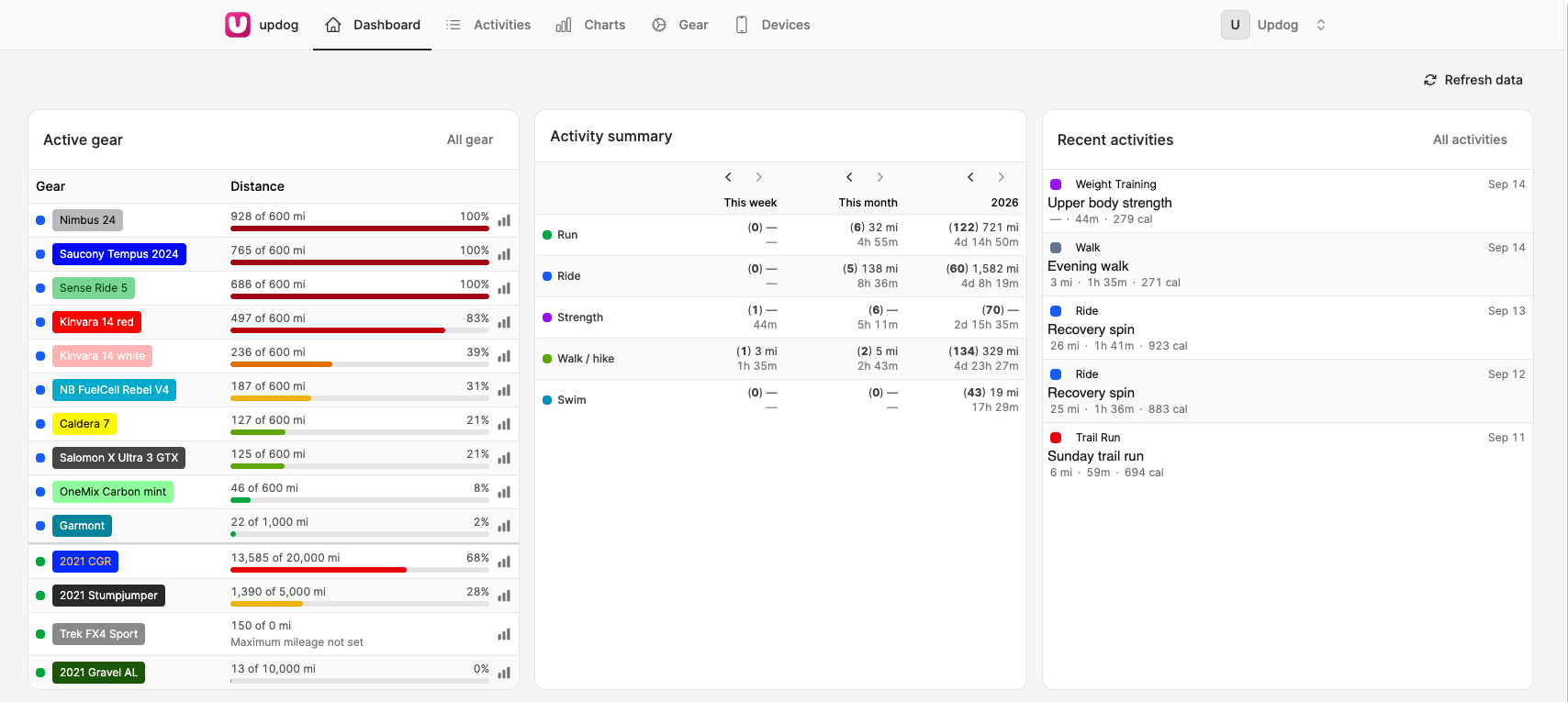1568x702 pixels.
Task: Open chart icon for 2021 Stumpjumper
Action: pos(504,596)
